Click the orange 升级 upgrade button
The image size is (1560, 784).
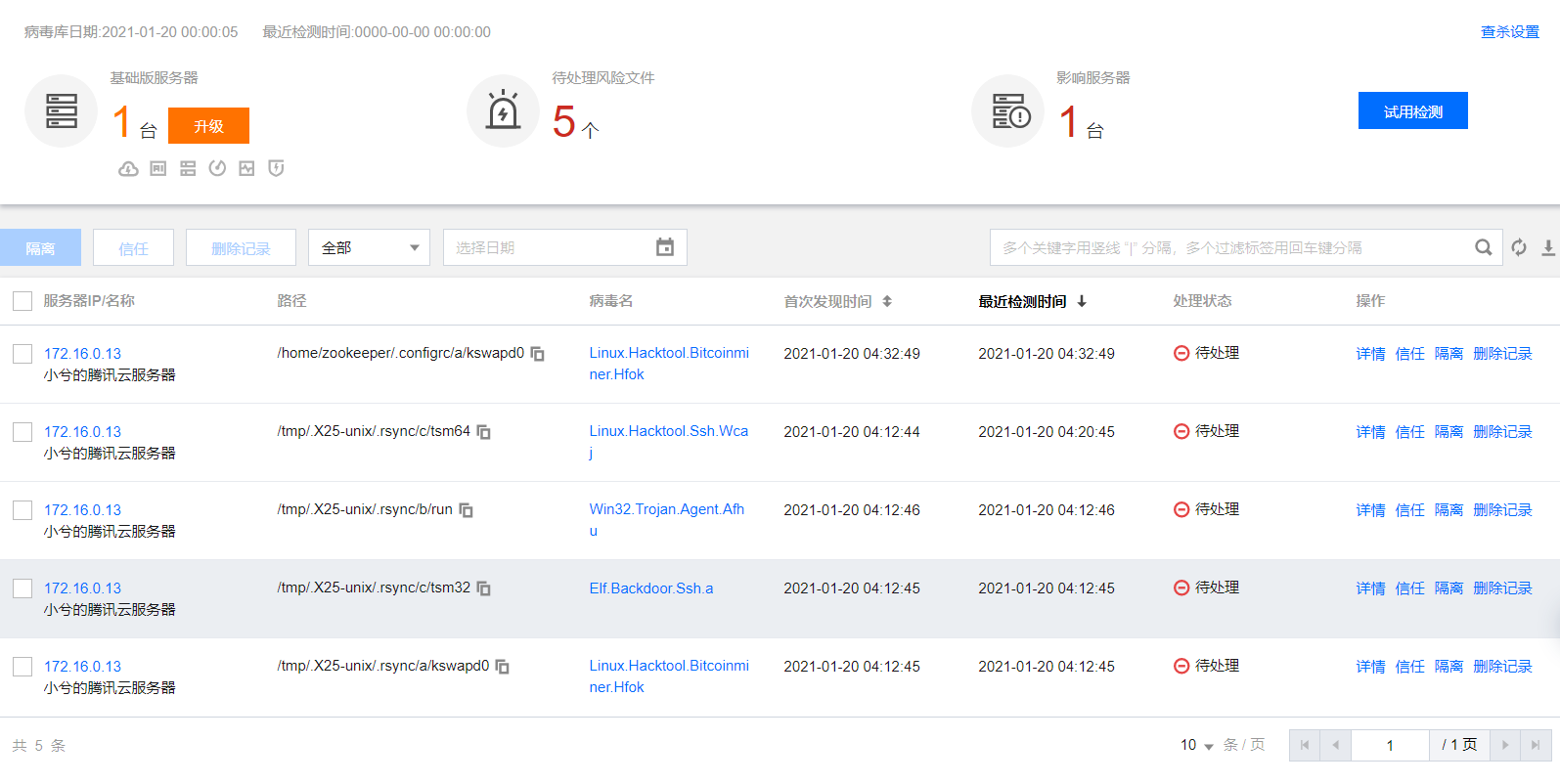point(208,126)
